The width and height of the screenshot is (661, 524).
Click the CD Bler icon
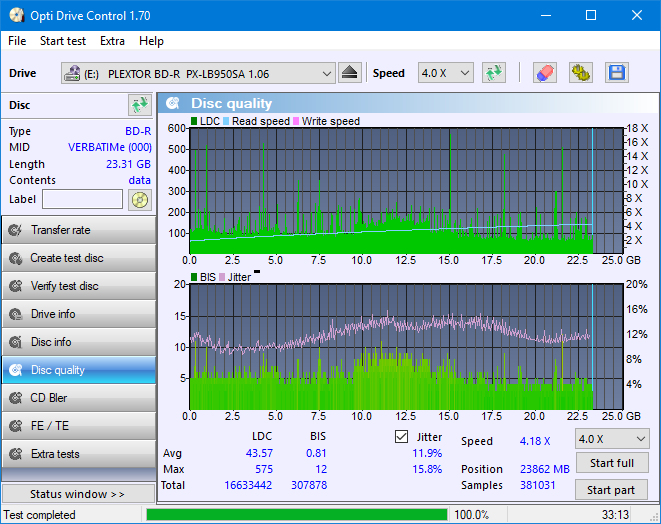click(16, 398)
